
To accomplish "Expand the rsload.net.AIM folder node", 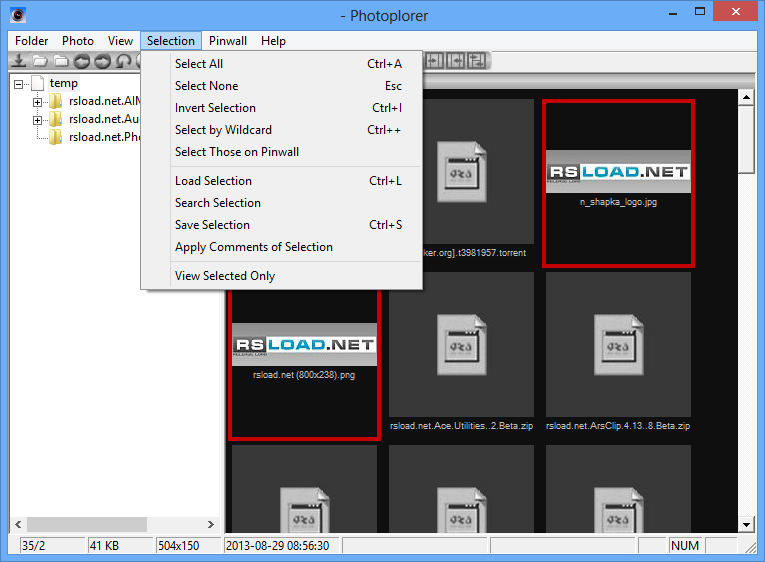I will click(x=37, y=102).
